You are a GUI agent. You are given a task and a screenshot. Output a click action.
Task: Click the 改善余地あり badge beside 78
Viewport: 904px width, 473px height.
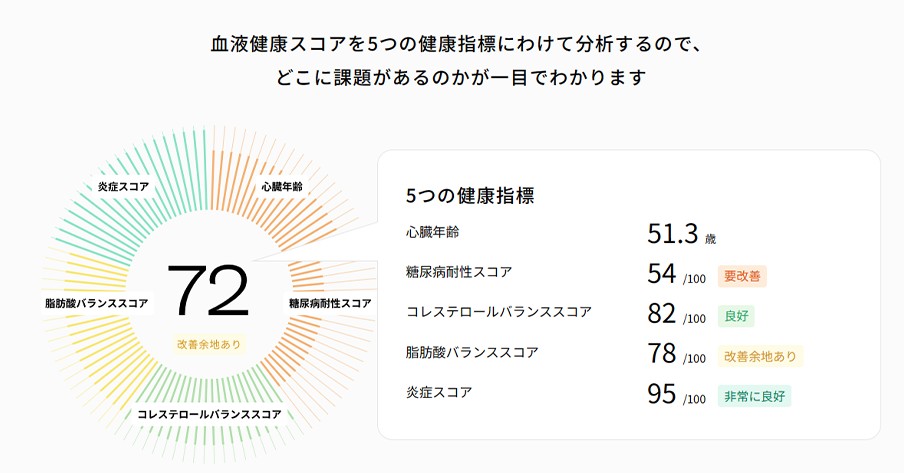click(760, 356)
